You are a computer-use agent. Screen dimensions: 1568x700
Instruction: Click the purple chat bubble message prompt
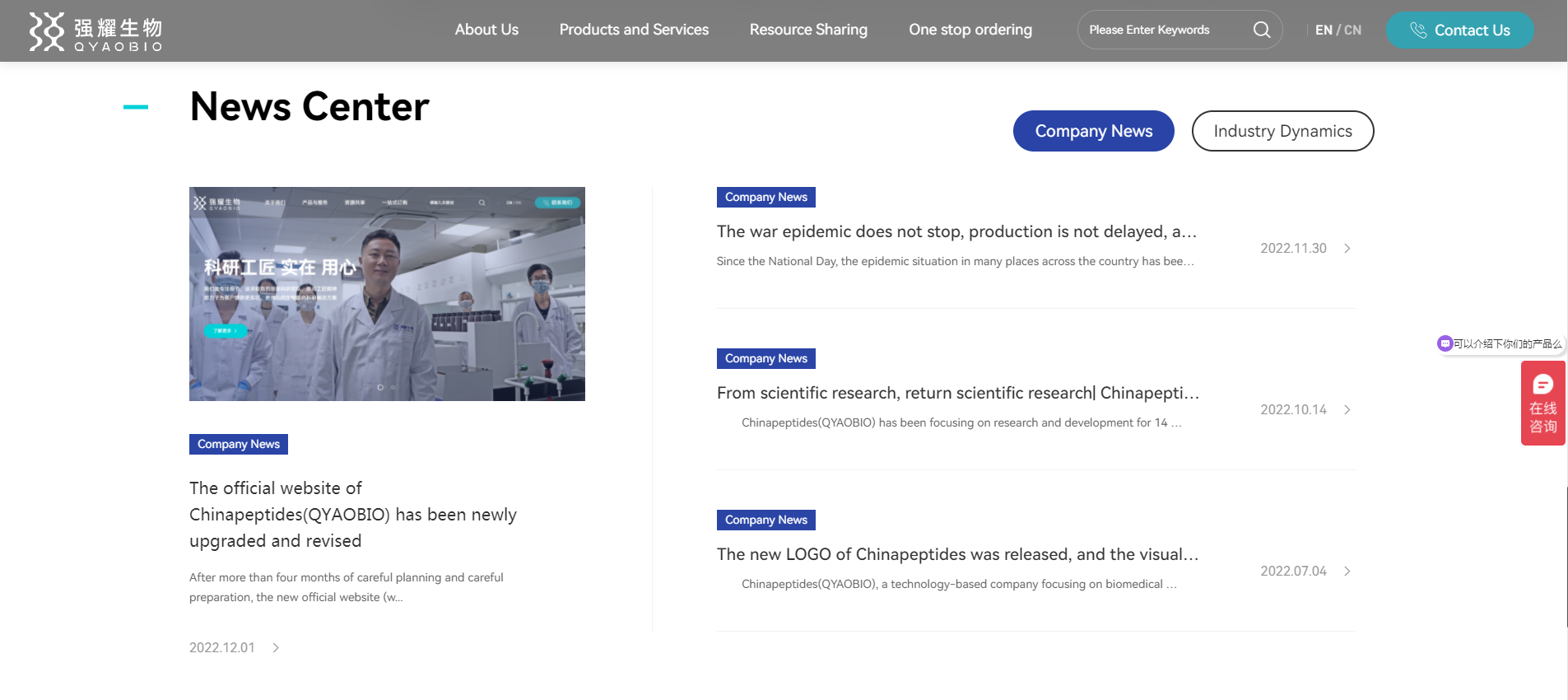click(1500, 343)
